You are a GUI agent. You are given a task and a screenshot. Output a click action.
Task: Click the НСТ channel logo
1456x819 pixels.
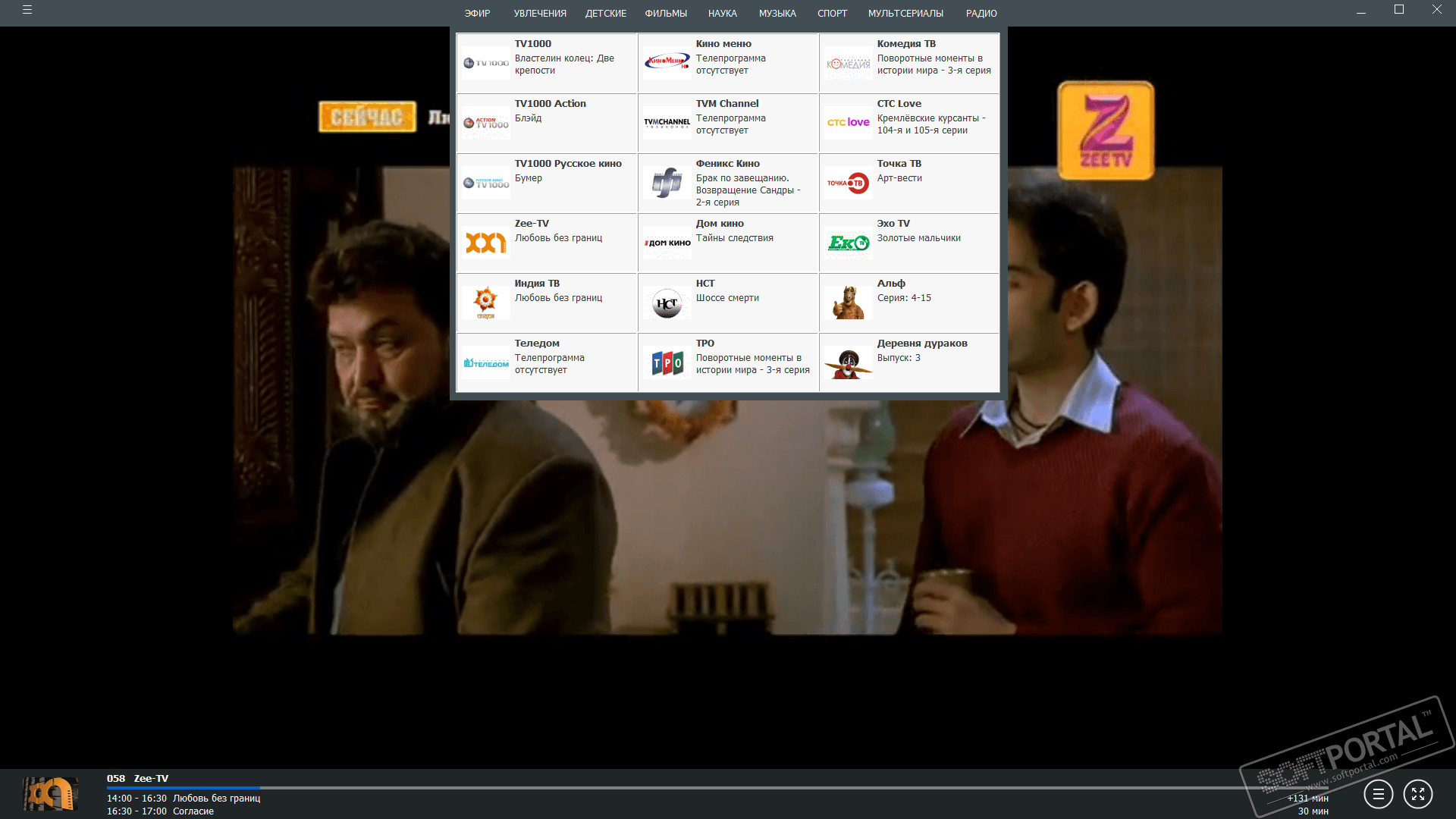coord(667,303)
